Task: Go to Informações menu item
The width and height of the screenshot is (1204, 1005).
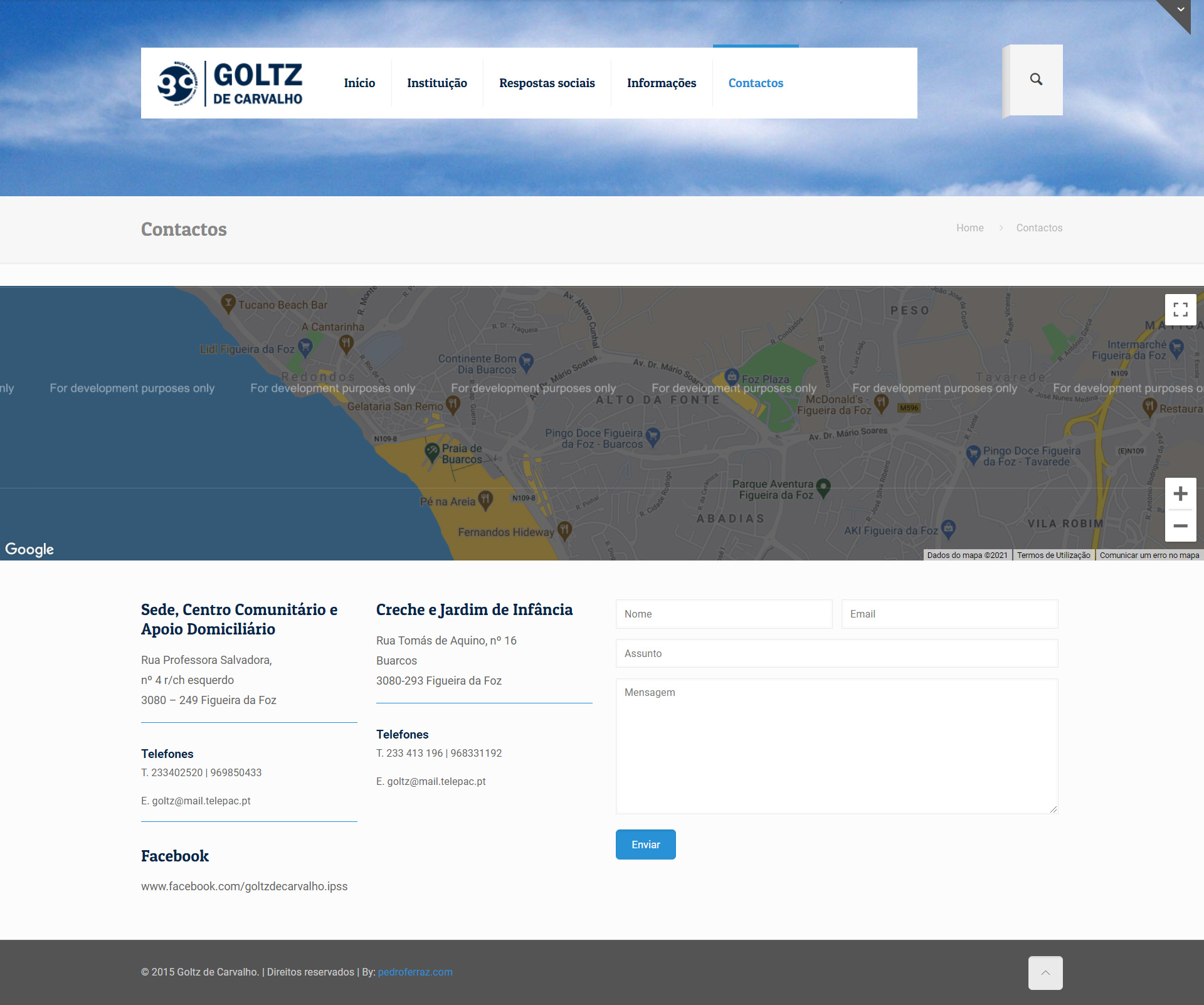Action: click(662, 83)
